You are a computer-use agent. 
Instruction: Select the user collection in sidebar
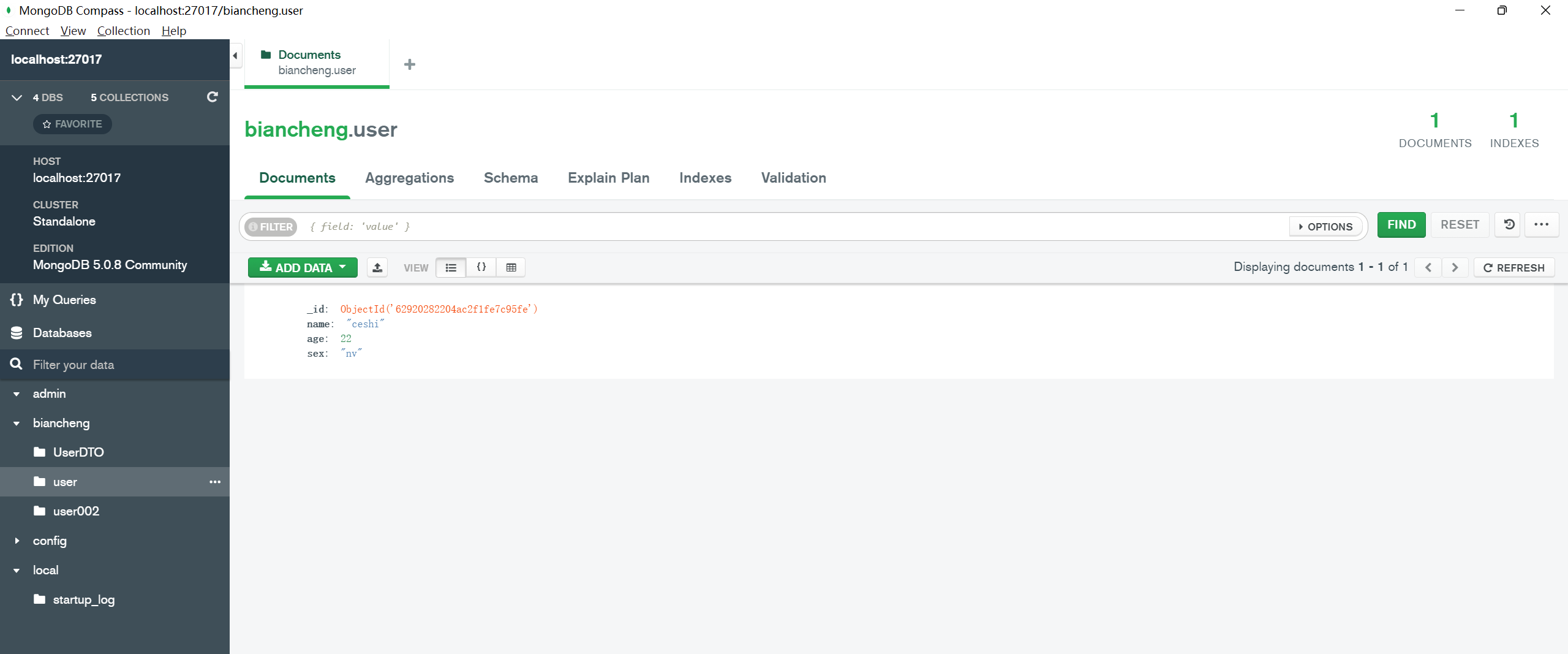(x=115, y=482)
